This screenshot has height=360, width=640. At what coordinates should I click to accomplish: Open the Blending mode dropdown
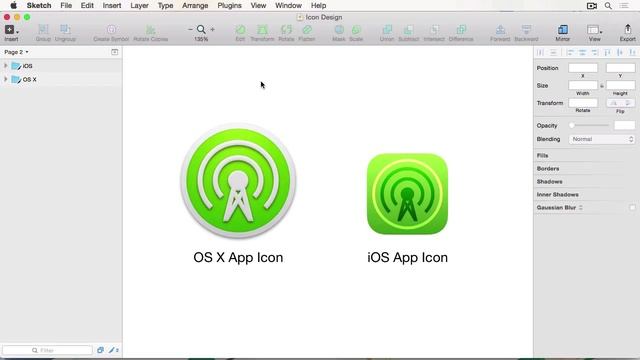[602, 139]
